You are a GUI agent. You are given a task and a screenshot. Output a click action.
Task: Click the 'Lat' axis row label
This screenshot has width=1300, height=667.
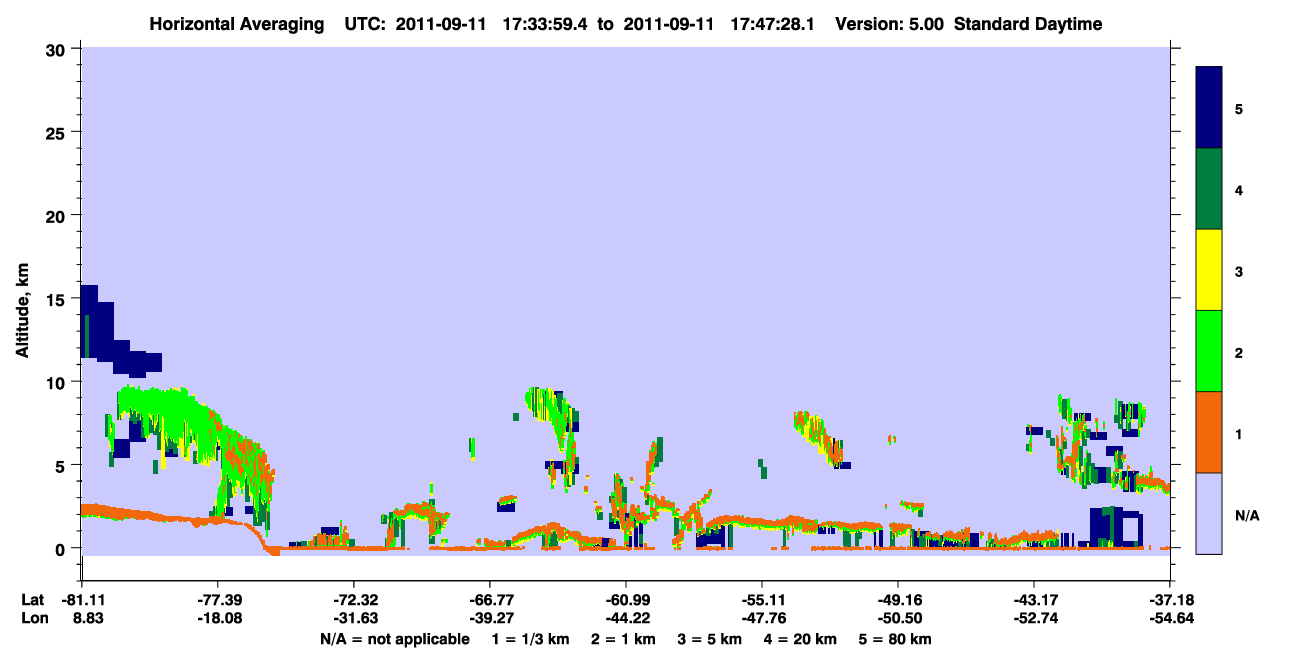tap(32, 600)
